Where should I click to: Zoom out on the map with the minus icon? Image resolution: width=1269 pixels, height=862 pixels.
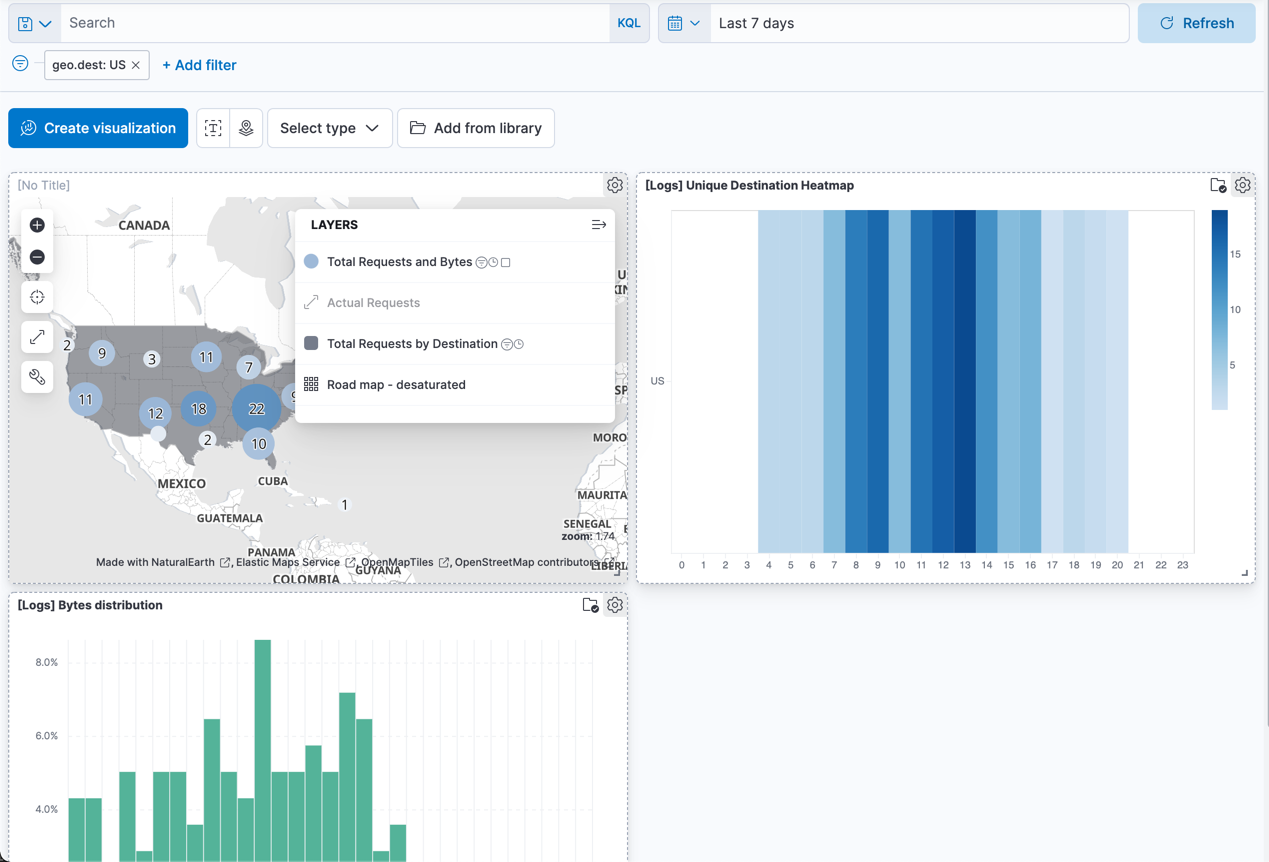point(37,257)
